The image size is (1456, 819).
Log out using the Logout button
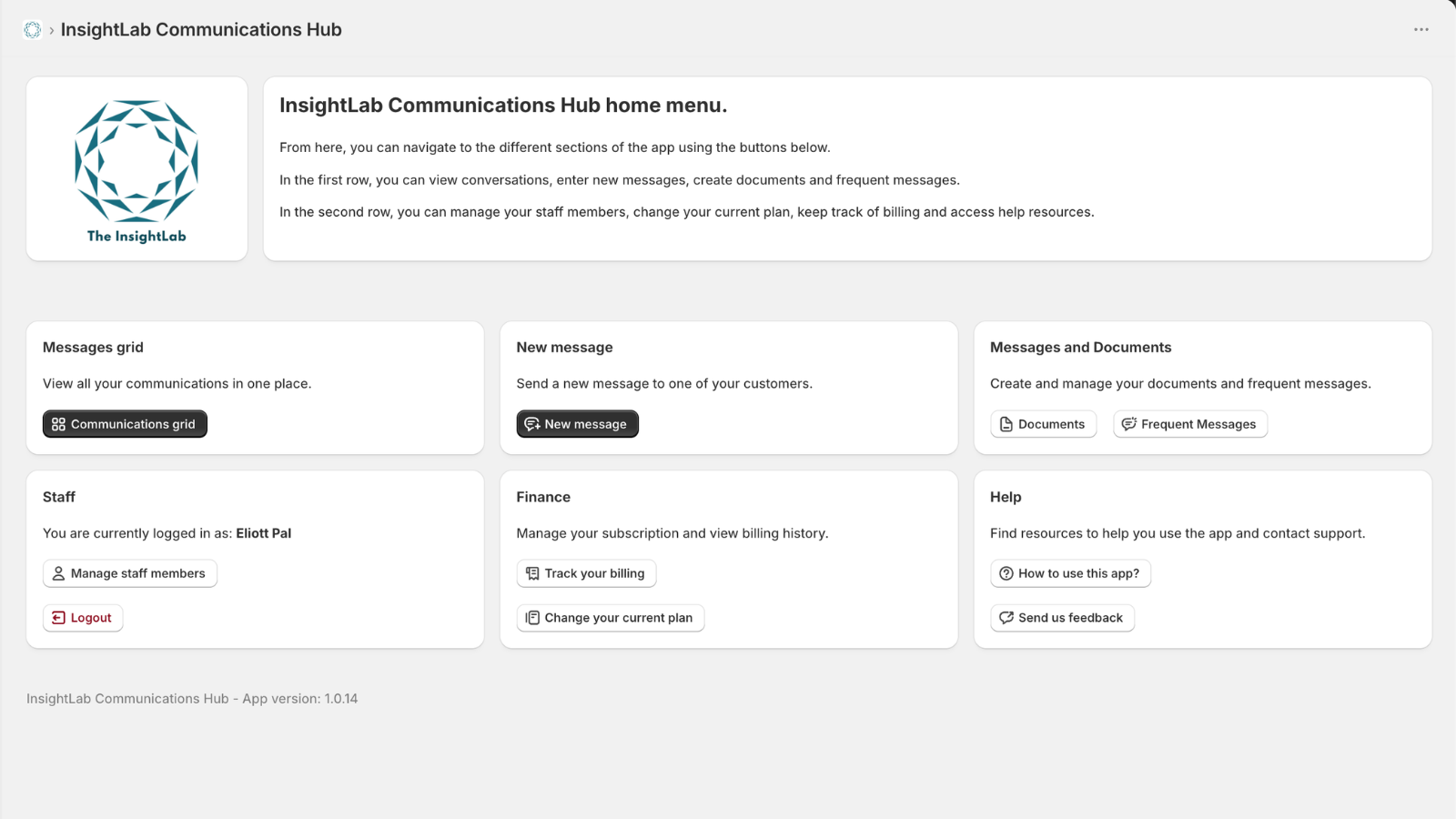click(x=83, y=618)
